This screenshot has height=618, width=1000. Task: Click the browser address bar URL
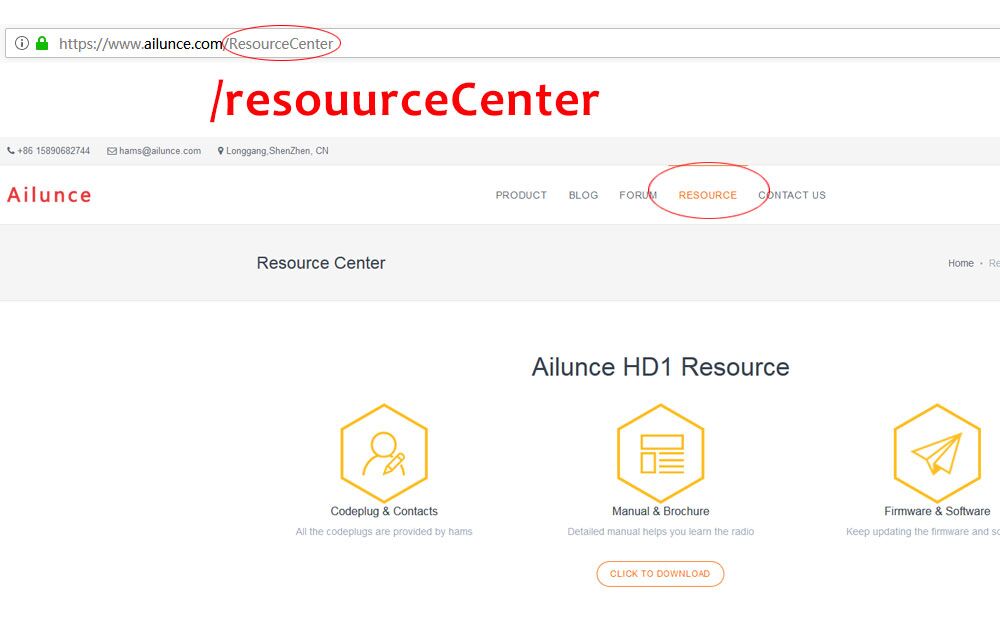pyautogui.click(x=196, y=43)
